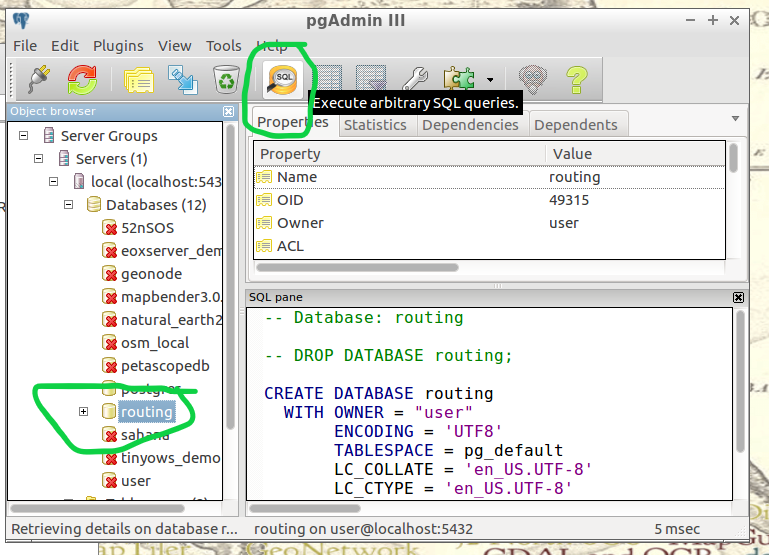Screen dimensions: 769x555
Task: Open the yellow question mark Help icon
Action: point(576,79)
